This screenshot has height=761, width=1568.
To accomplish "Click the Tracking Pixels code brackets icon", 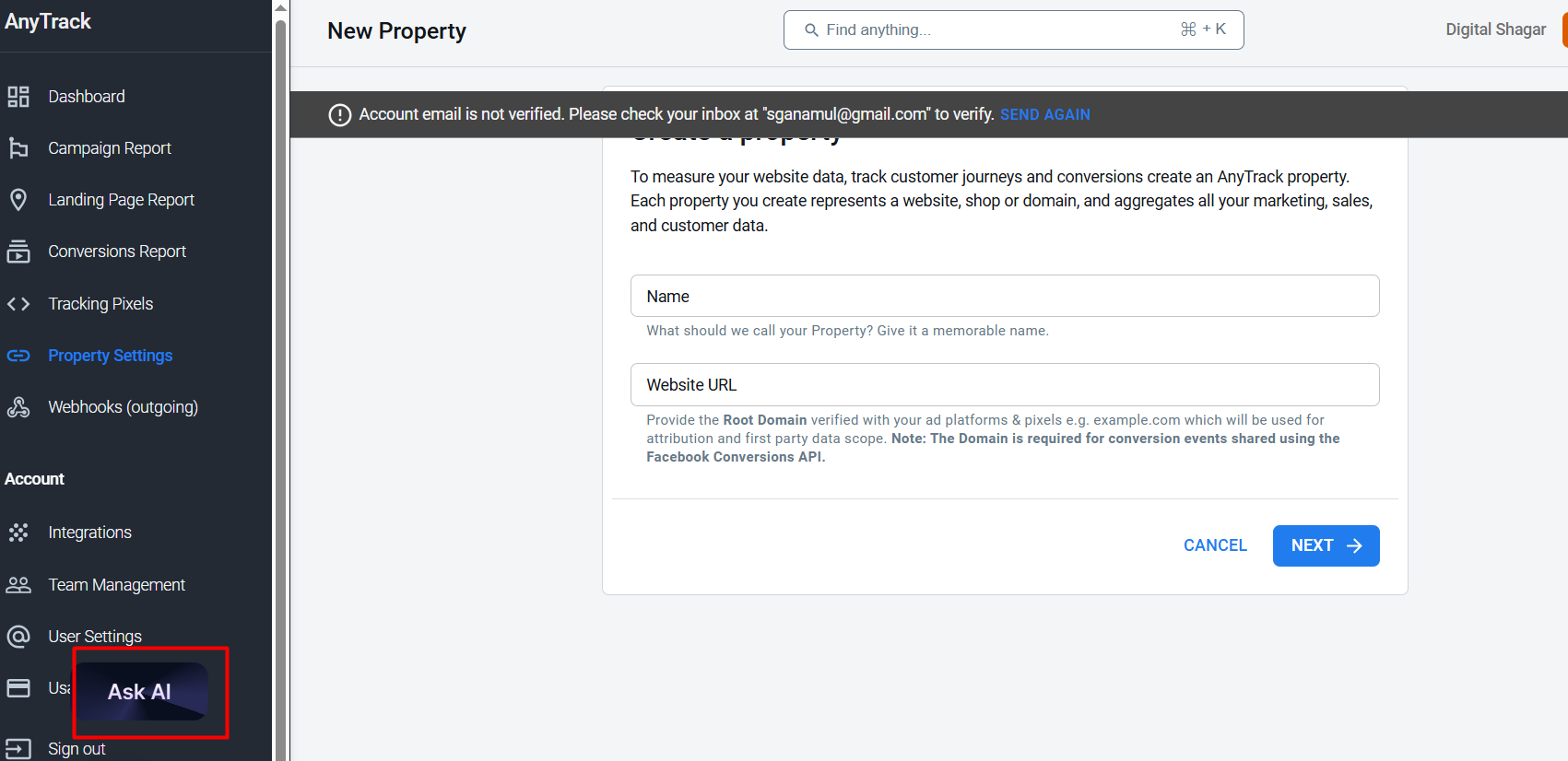I will pyautogui.click(x=18, y=304).
